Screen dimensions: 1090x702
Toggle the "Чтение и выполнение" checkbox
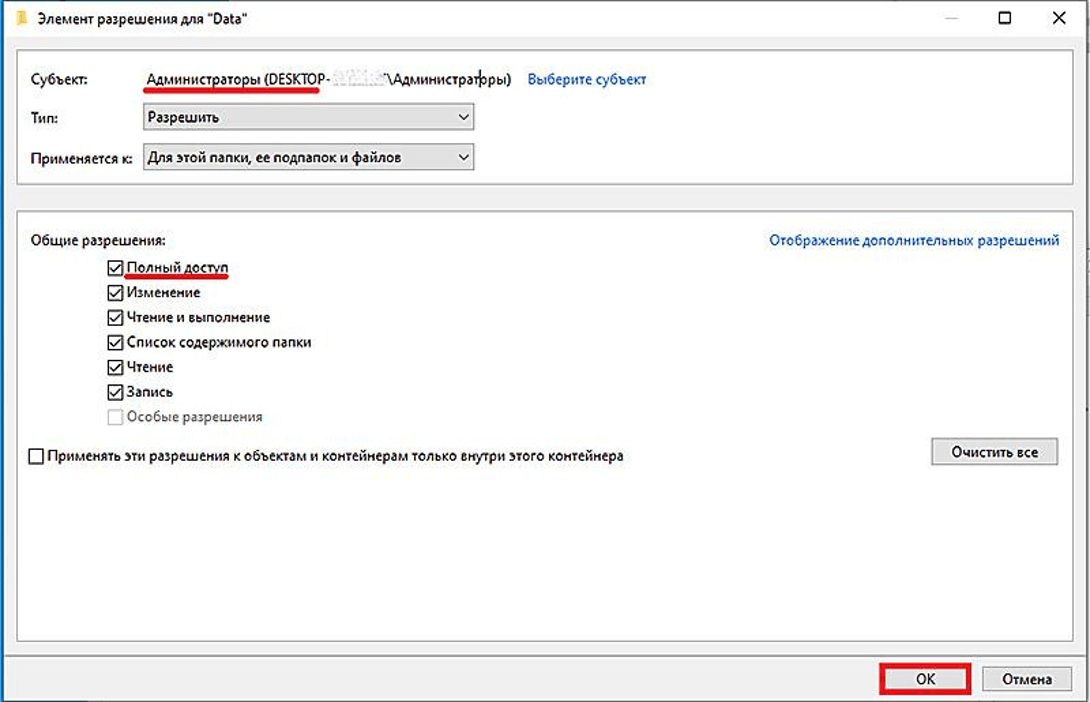coord(115,318)
